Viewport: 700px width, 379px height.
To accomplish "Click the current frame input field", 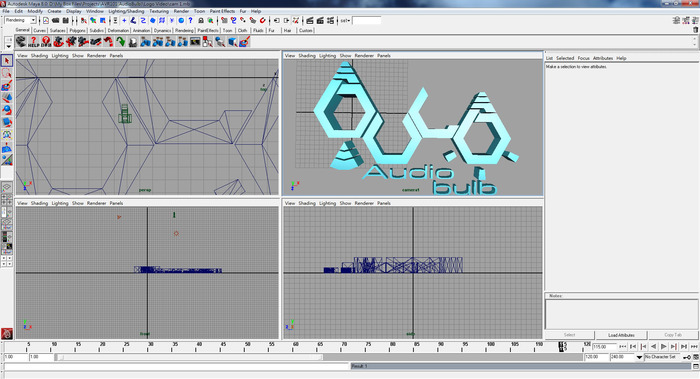I will (604, 346).
